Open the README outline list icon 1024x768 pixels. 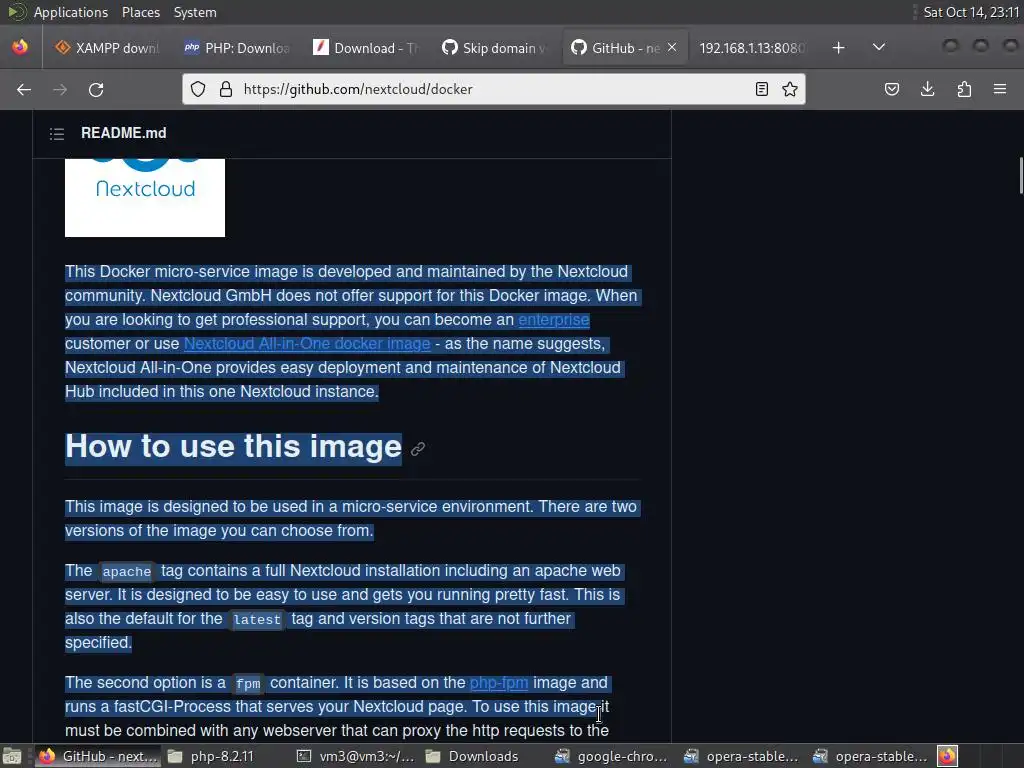tap(57, 134)
